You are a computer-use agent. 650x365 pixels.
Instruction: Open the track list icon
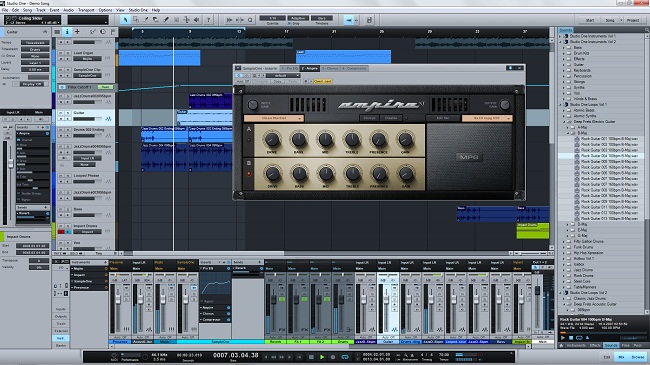point(57,32)
